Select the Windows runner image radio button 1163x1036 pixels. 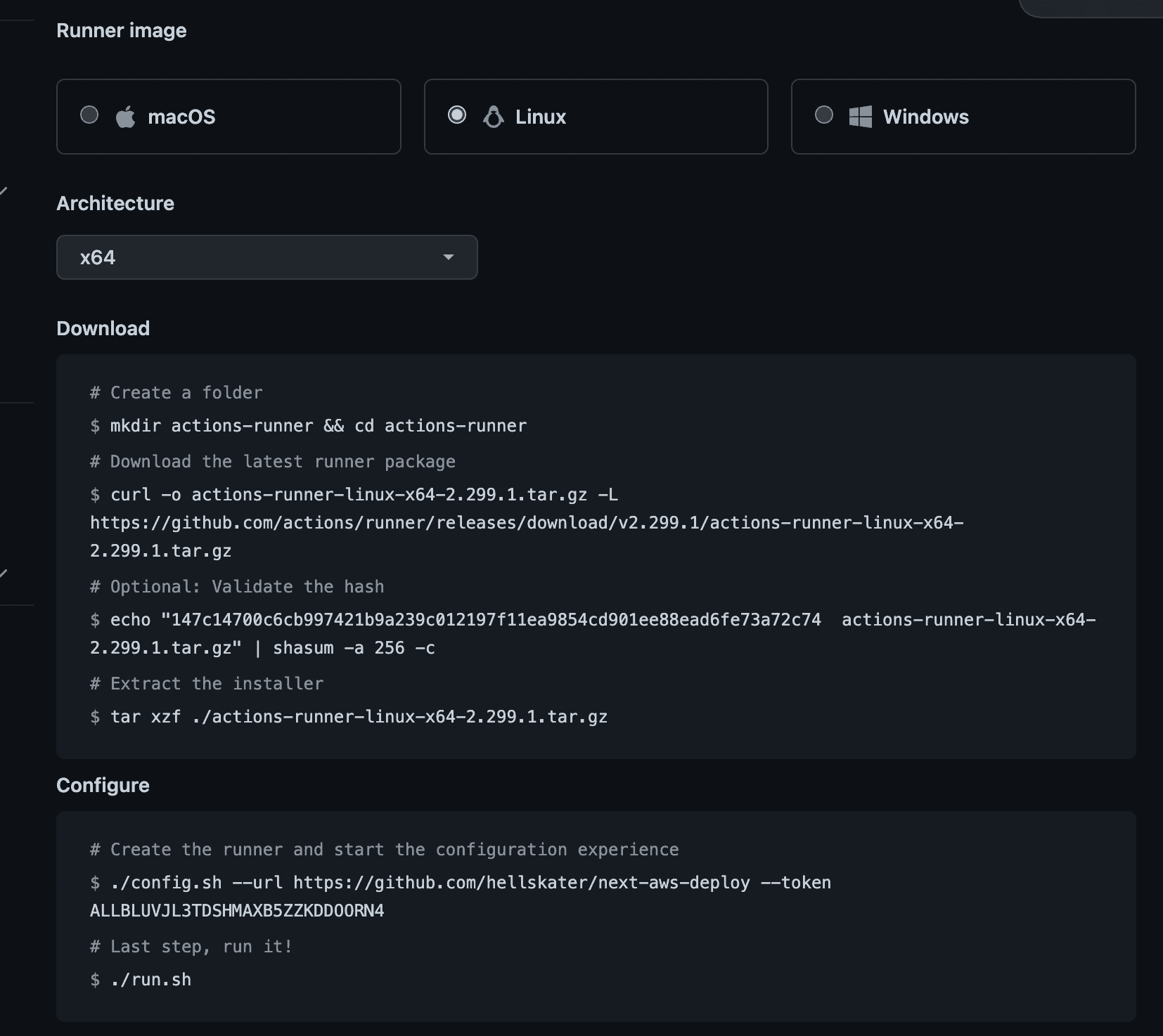tap(824, 115)
